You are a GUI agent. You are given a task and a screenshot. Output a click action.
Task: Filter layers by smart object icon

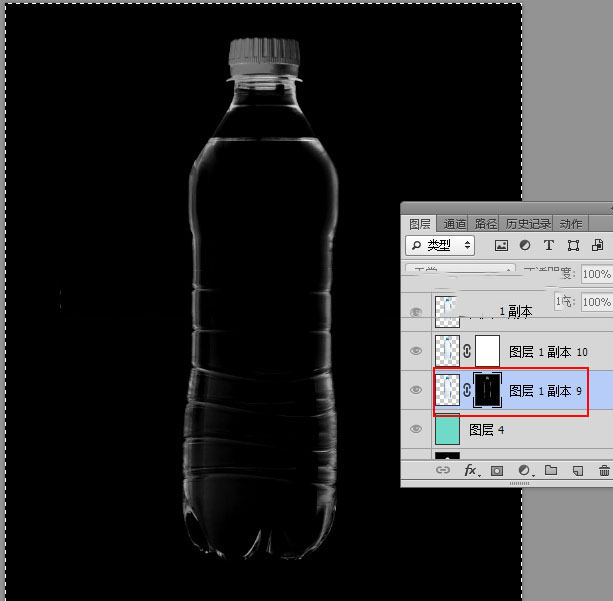597,245
